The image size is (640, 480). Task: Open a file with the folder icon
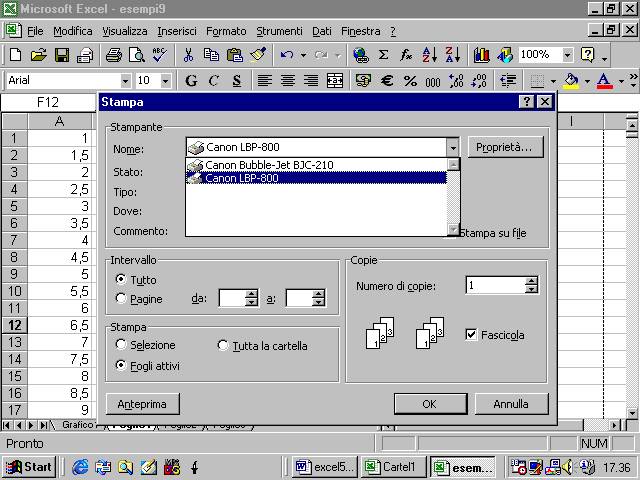(x=38, y=55)
